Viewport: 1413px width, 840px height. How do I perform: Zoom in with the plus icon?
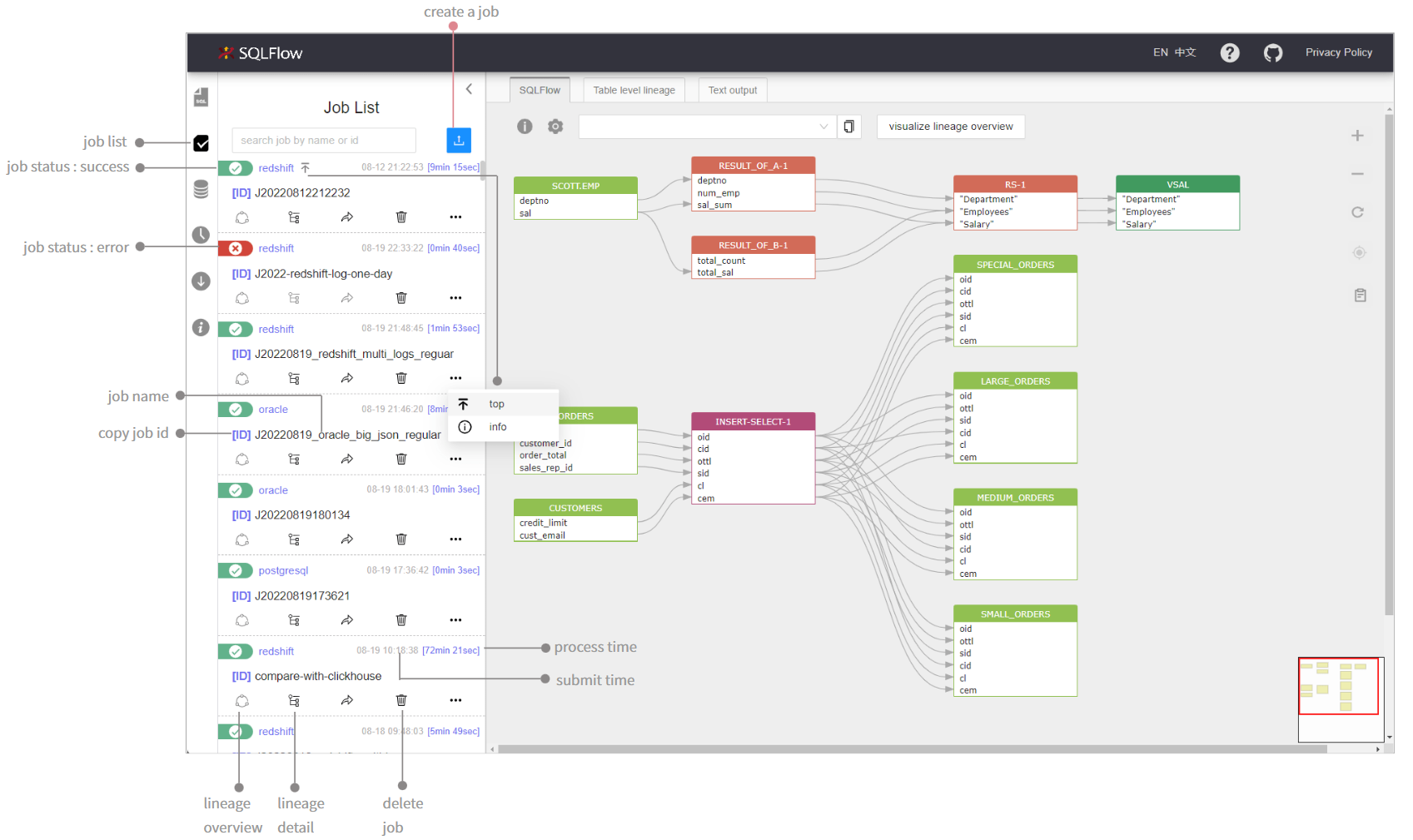pos(1357,136)
